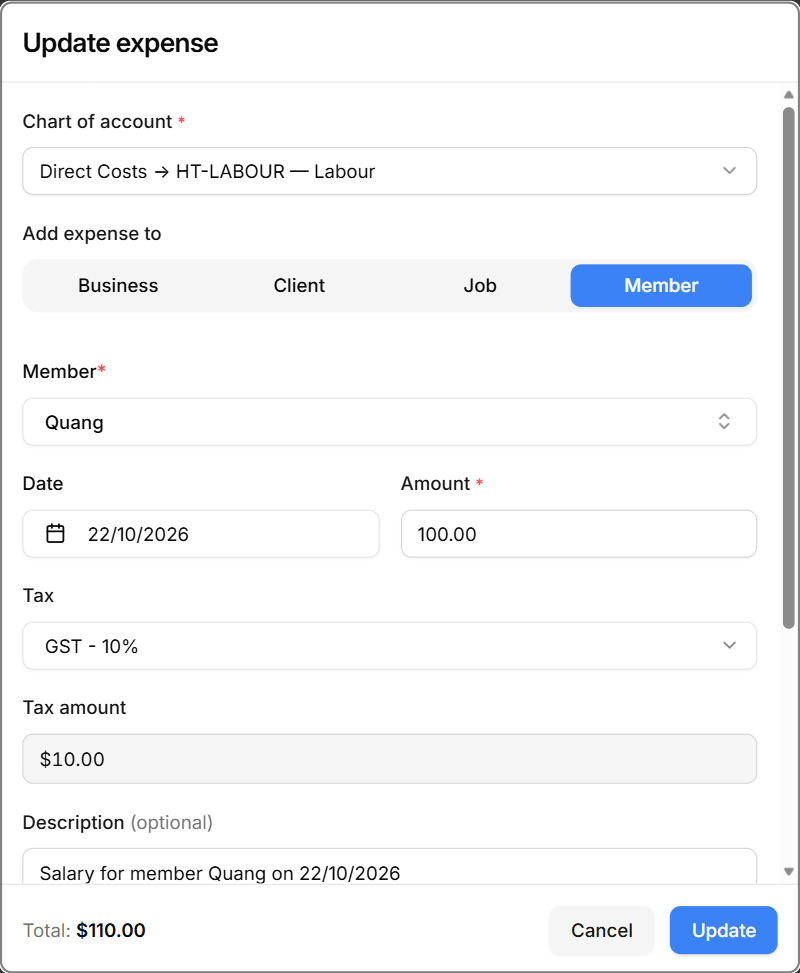Open the Member selector showing Quang
800x973 pixels.
pyautogui.click(x=389, y=422)
